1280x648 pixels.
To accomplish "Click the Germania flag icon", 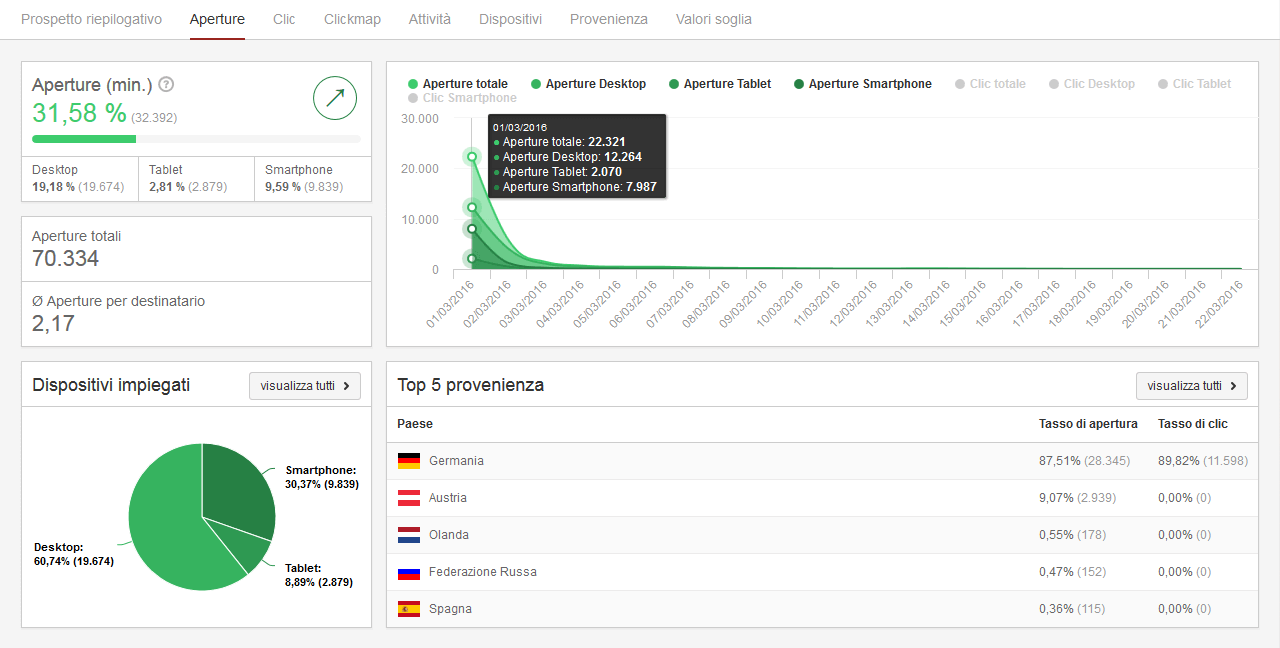I will 408,461.
